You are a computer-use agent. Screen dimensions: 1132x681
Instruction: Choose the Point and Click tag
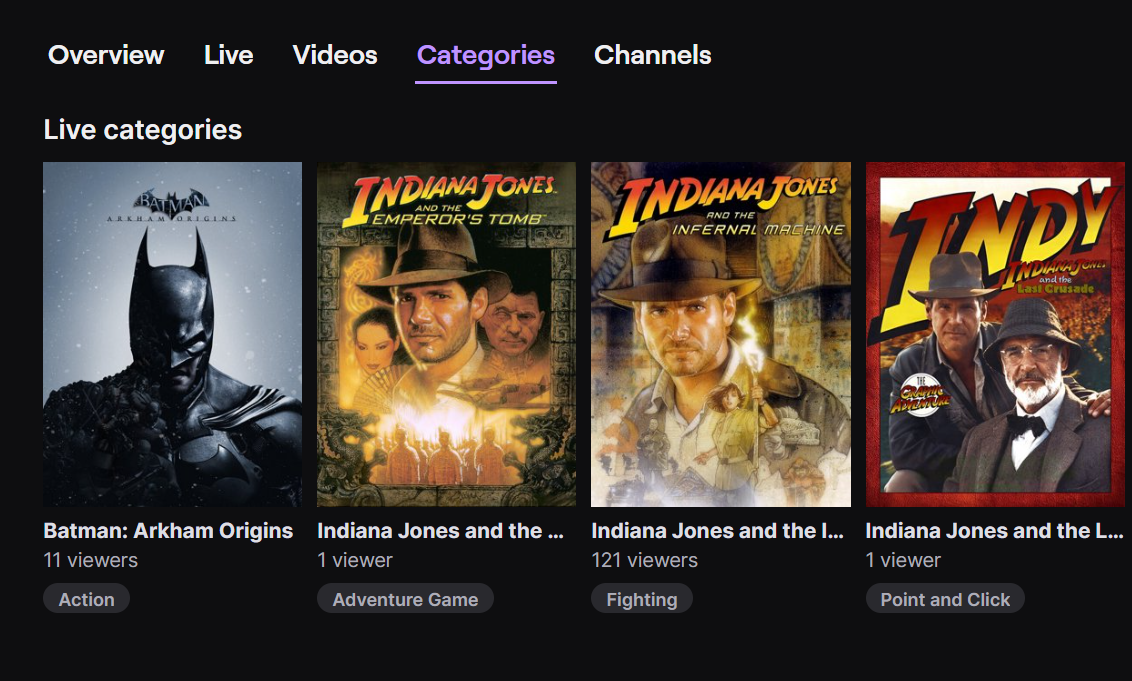(945, 599)
